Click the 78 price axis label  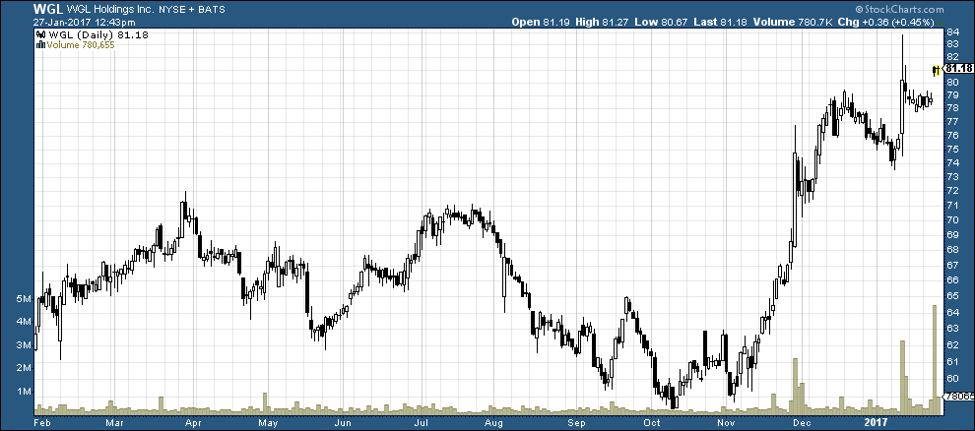pos(951,108)
